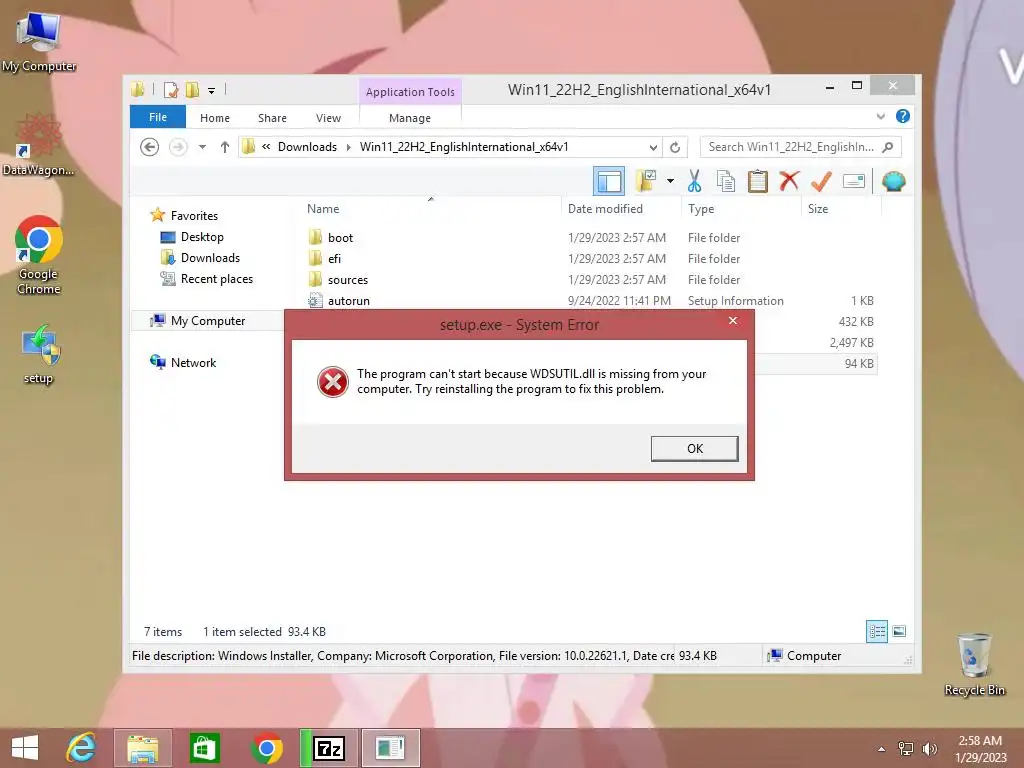Screen dimensions: 1024x768
Task: Click the Cut scissors icon
Action: (694, 181)
